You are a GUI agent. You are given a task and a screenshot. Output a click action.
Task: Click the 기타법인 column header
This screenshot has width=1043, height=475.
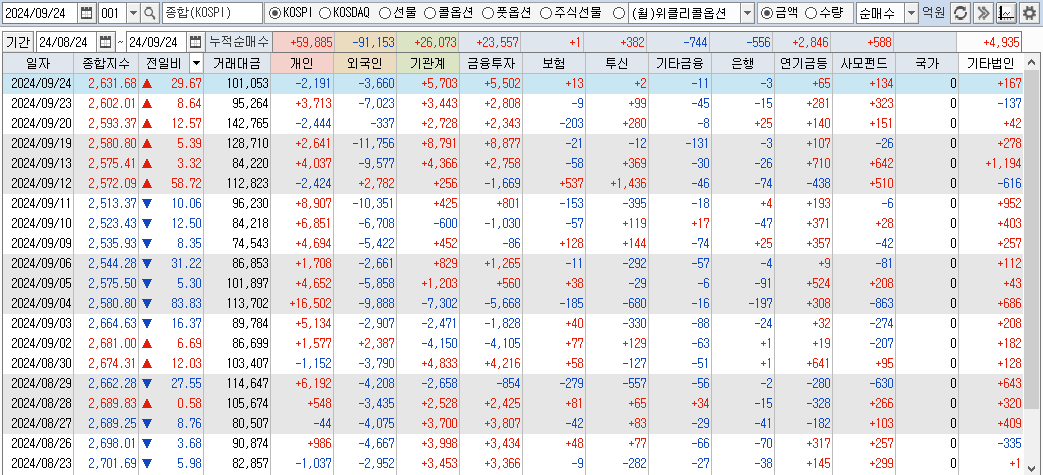pos(990,64)
